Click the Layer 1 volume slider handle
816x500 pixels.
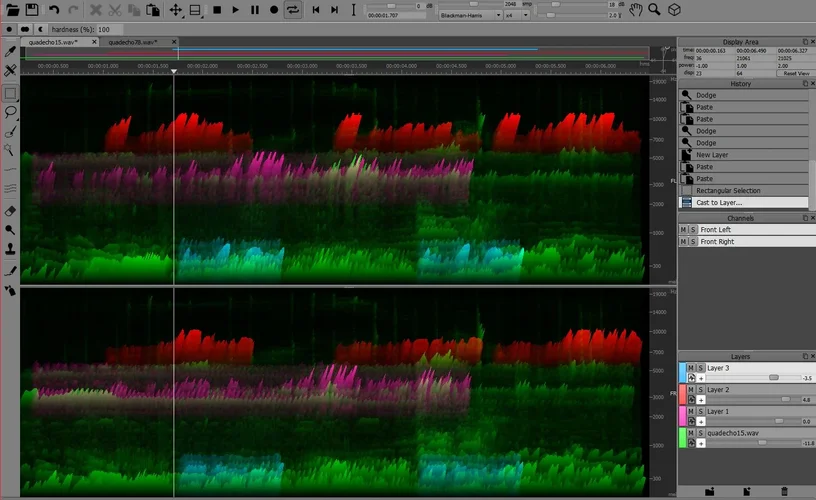click(779, 421)
